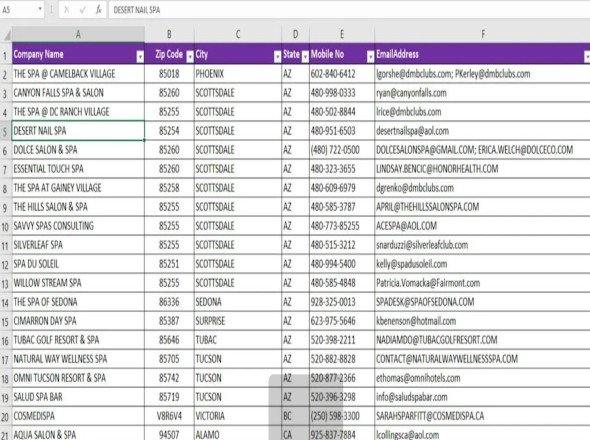Click cell COSMEDISPA
The width and height of the screenshot is (590, 440).
[x=78, y=416]
